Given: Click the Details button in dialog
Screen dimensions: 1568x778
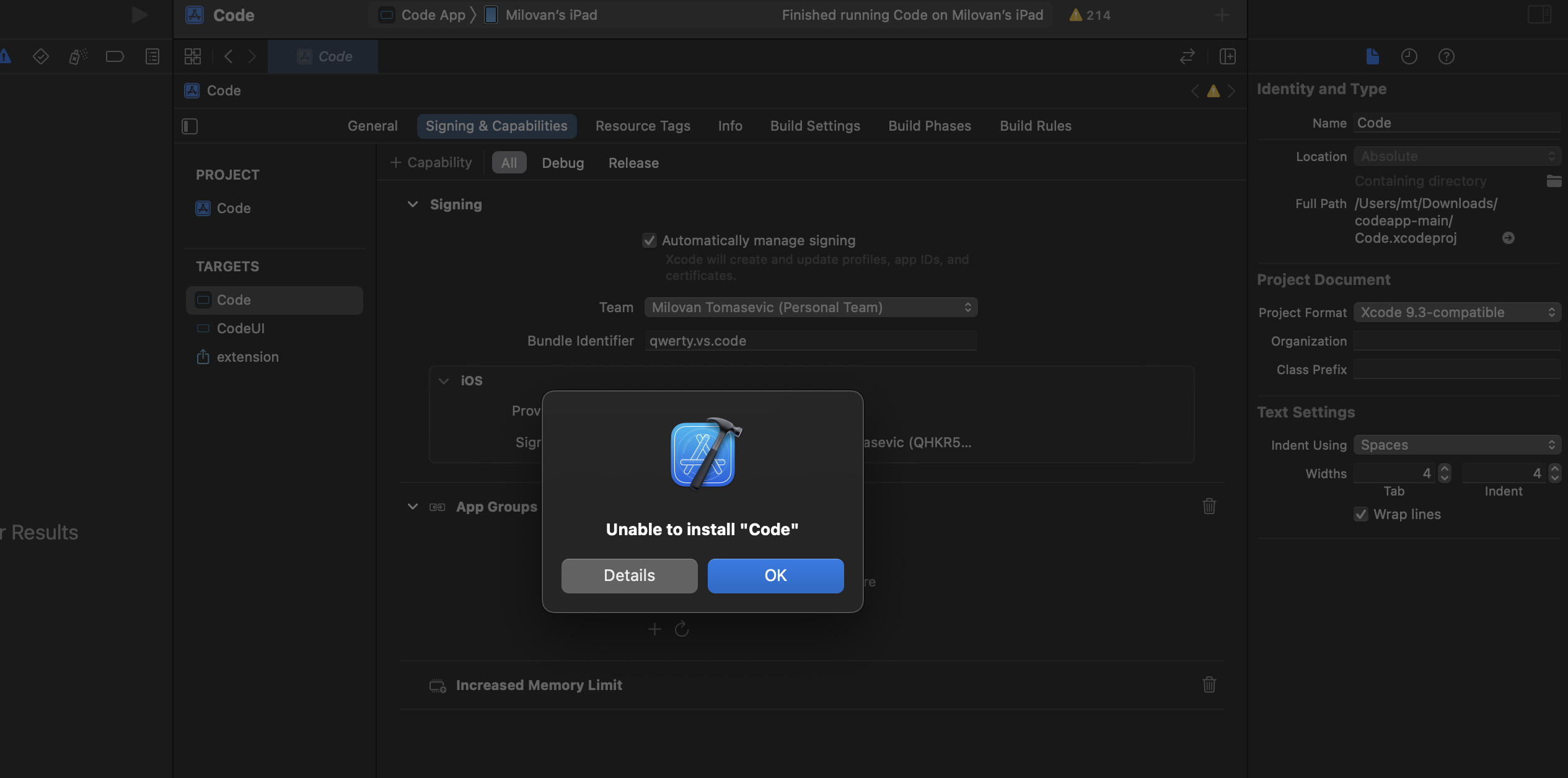Looking at the screenshot, I should click(x=630, y=575).
